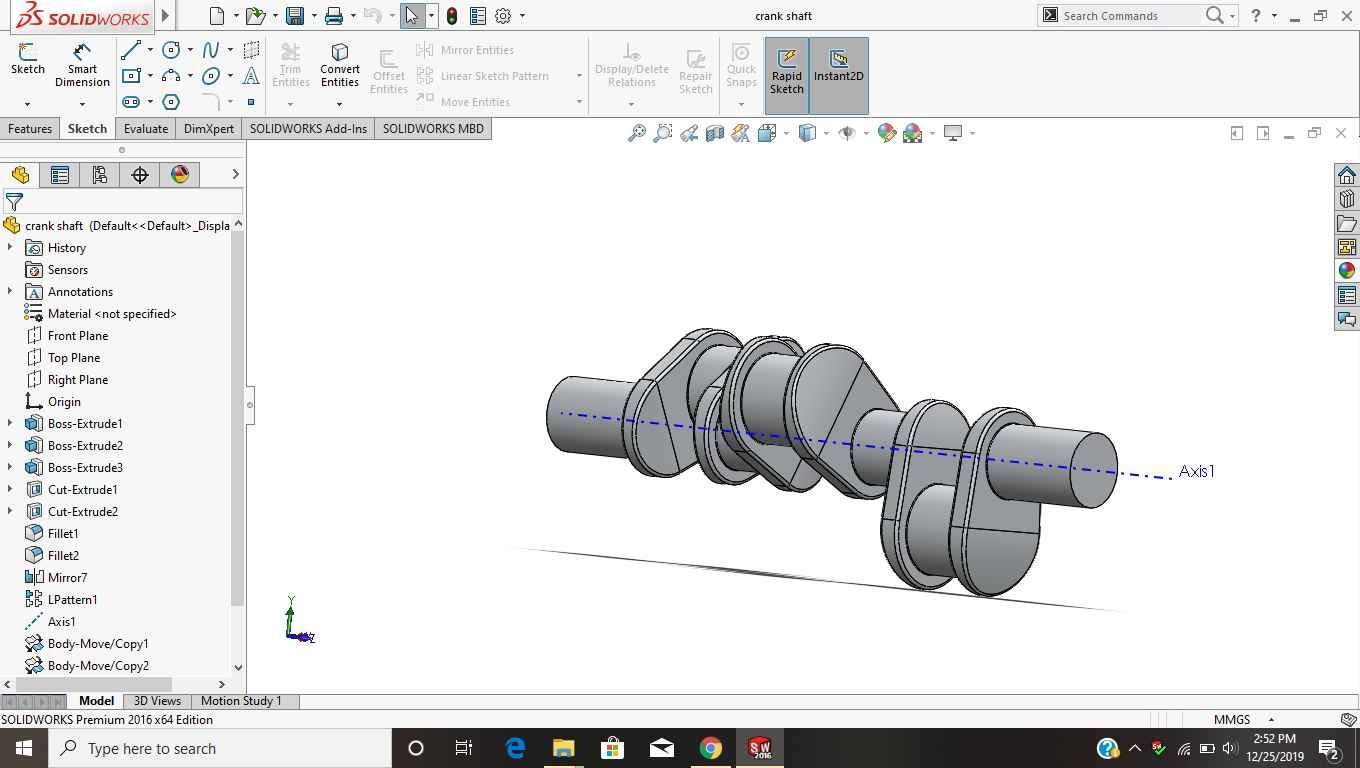Open Google Chrome from the taskbar

[710, 748]
